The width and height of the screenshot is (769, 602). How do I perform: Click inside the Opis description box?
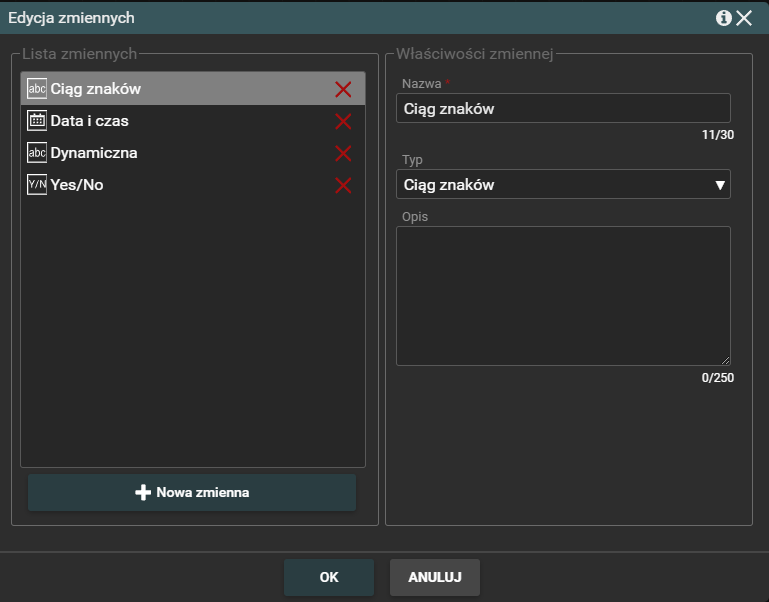pyautogui.click(x=563, y=296)
